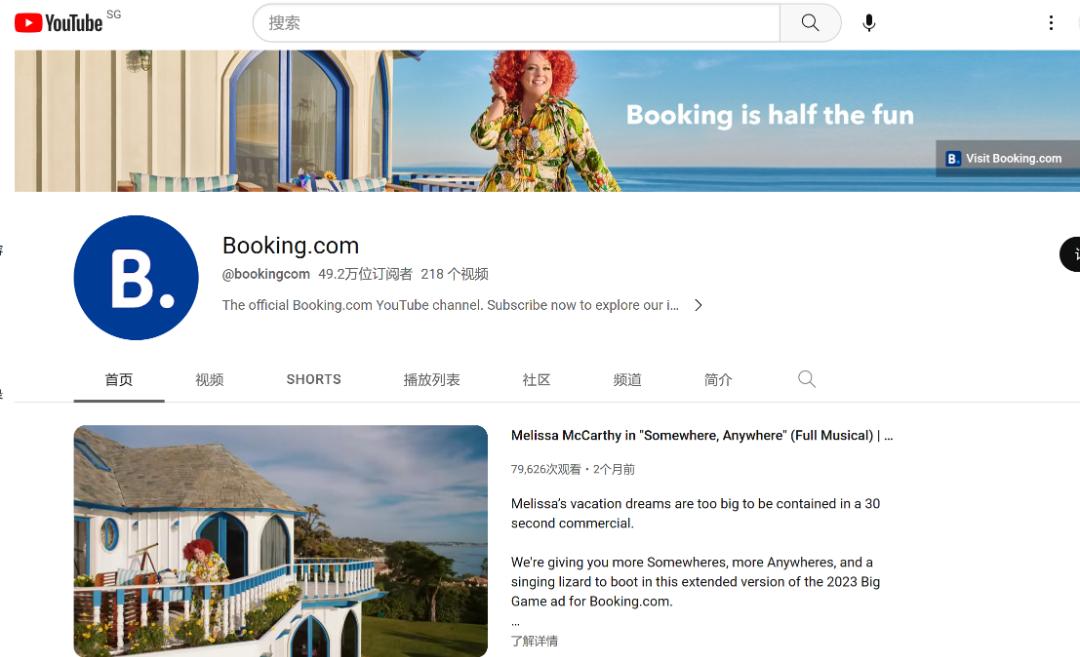Click the Booking.com channel name heading

(290, 245)
